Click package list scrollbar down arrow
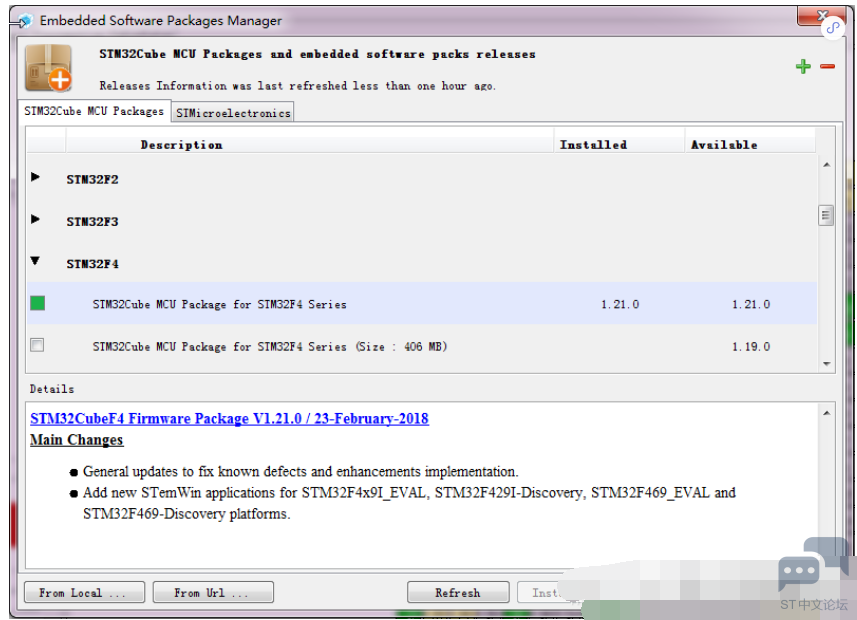The width and height of the screenshot is (857, 620). (826, 364)
